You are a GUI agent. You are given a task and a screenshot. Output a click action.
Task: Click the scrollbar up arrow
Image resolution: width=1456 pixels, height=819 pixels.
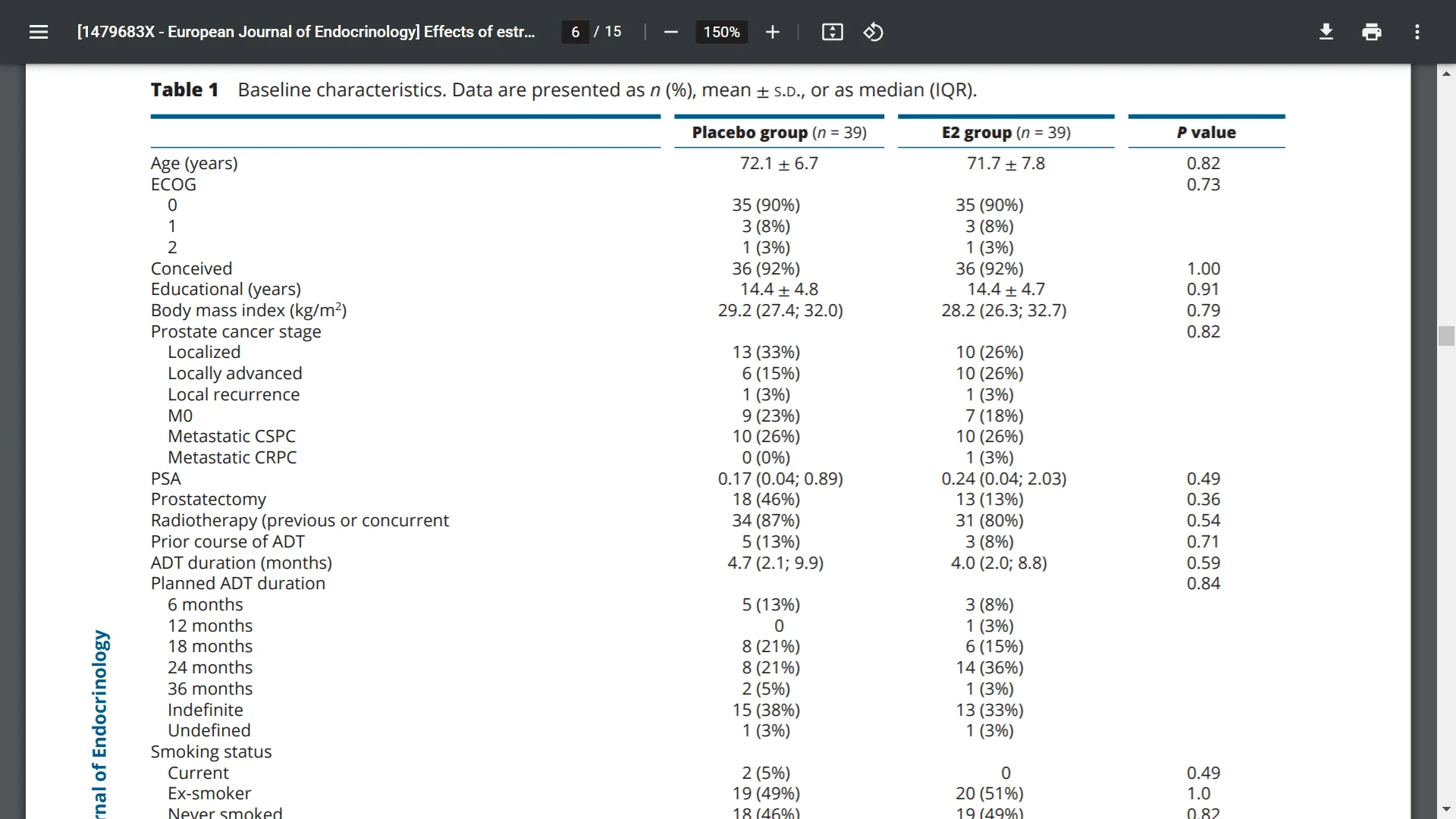tap(1446, 74)
